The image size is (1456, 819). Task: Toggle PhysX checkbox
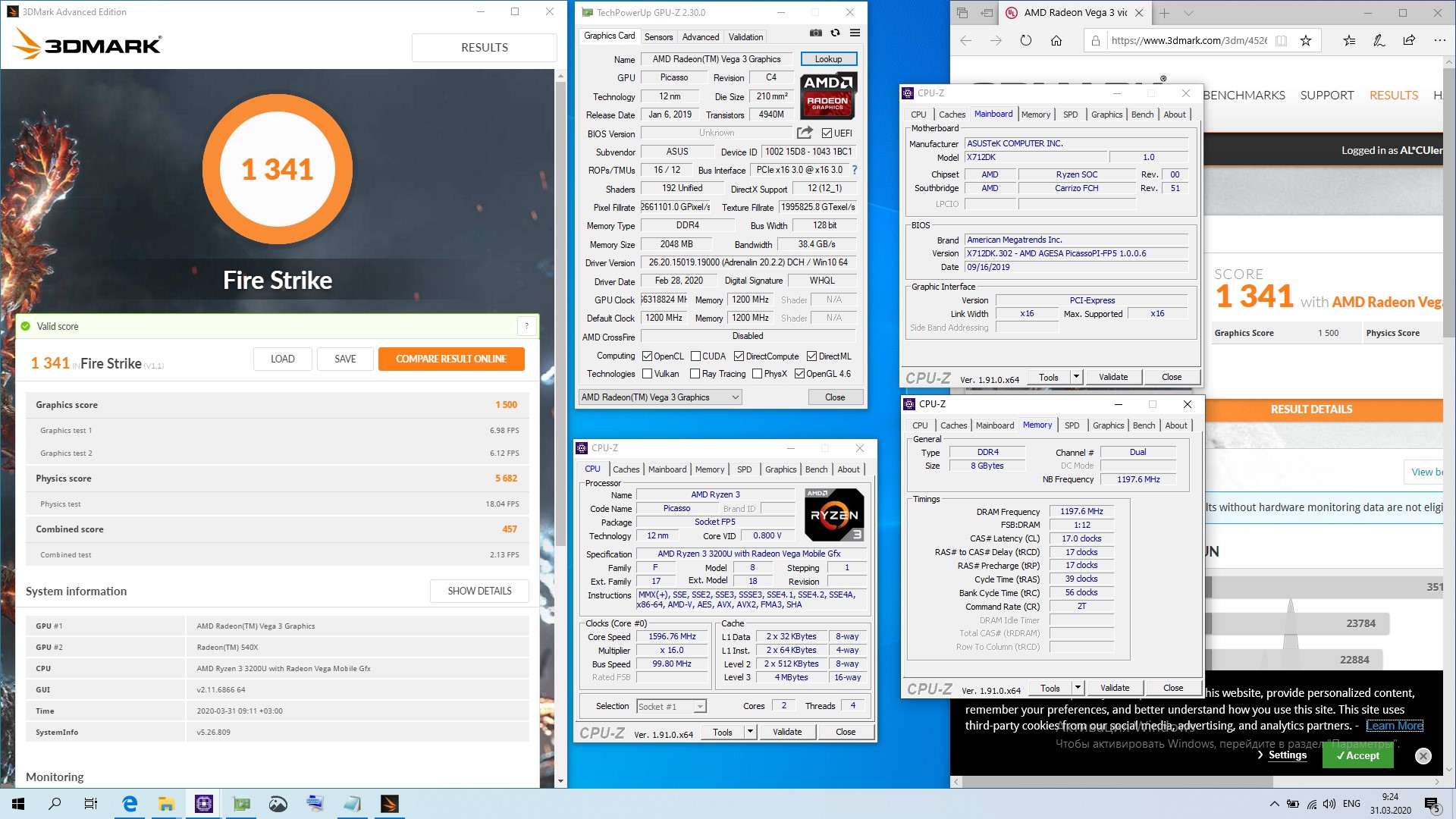click(x=757, y=374)
